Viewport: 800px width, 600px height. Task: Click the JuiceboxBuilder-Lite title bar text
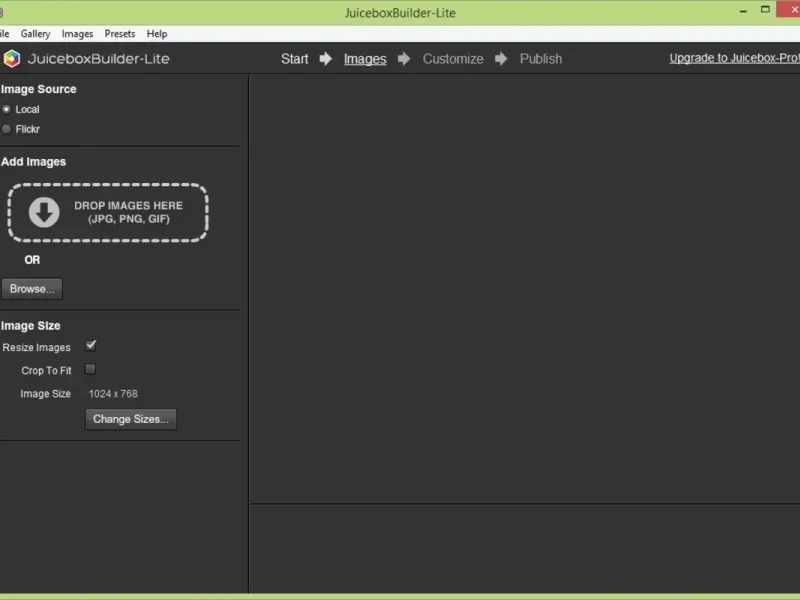(x=400, y=13)
